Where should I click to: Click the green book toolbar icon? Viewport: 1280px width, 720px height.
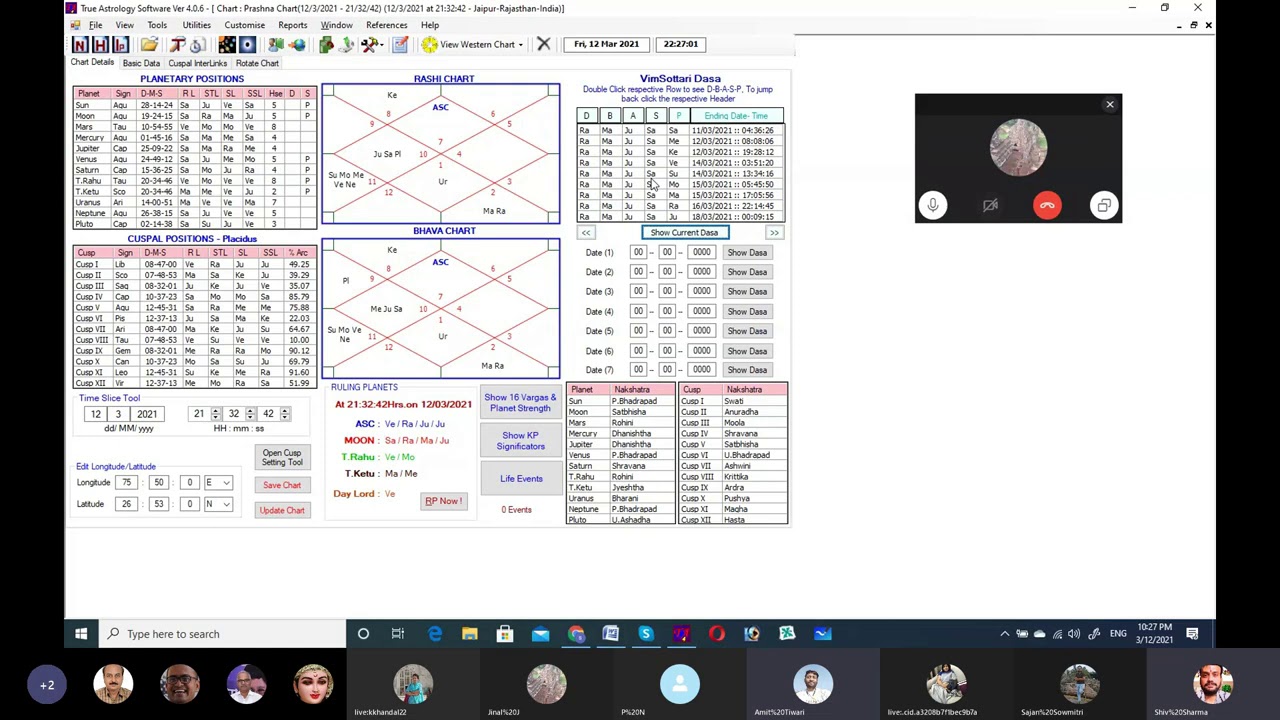point(326,44)
